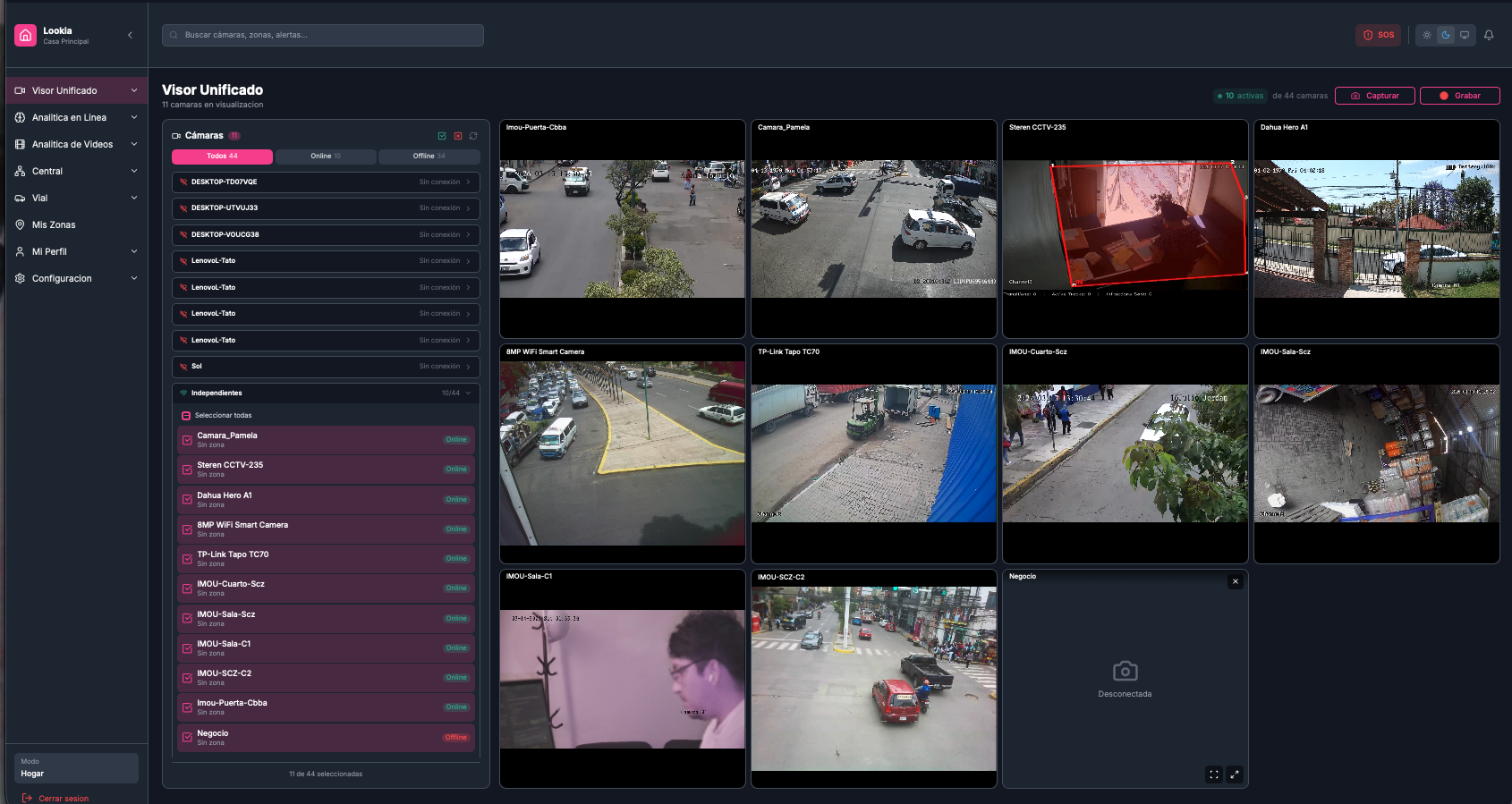Collapse the Lookia sidebar with chevron
The height and width of the screenshot is (804, 1512).
coord(130,35)
